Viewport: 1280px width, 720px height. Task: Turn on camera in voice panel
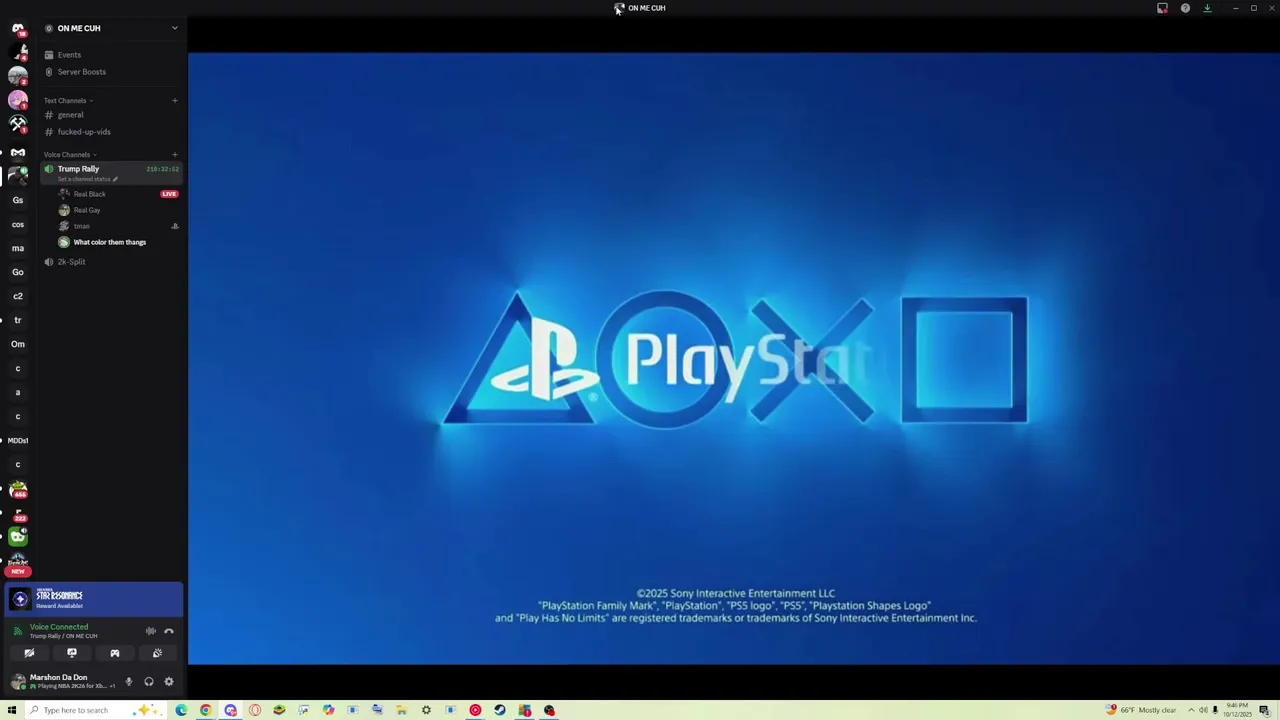(29, 653)
